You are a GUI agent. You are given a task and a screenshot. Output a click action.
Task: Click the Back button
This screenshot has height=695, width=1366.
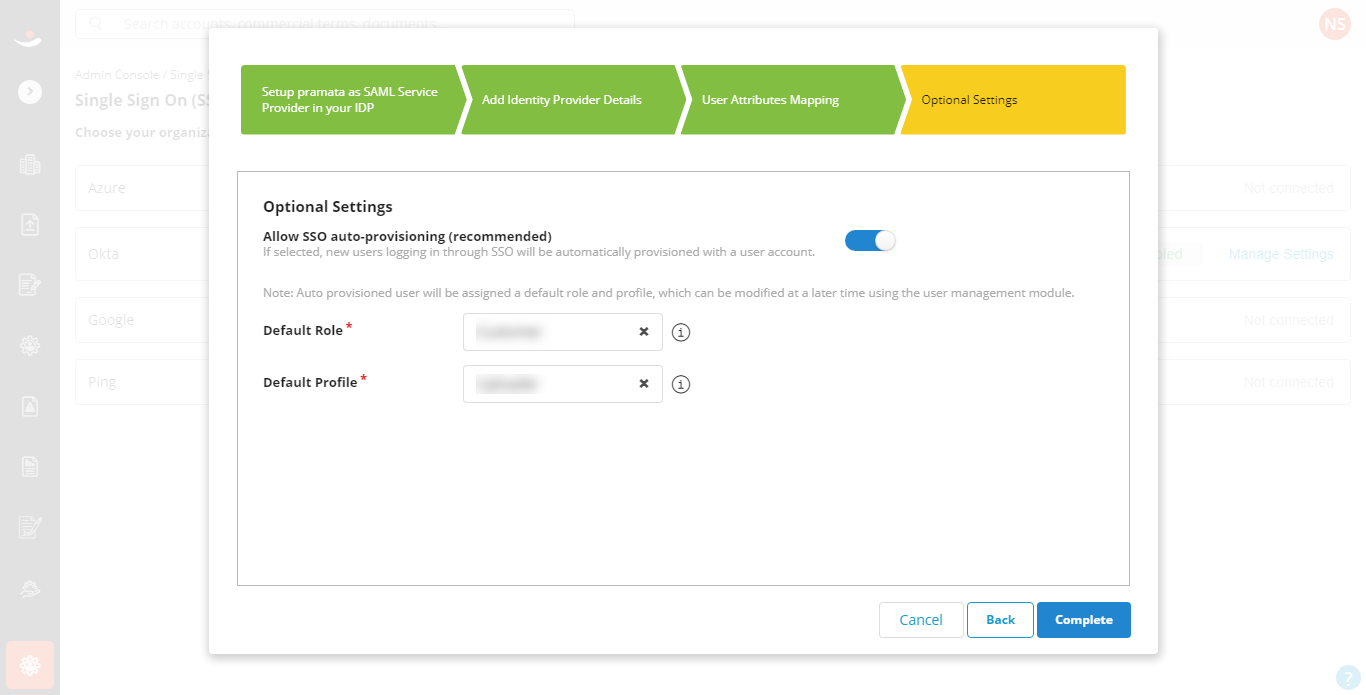(x=1000, y=620)
